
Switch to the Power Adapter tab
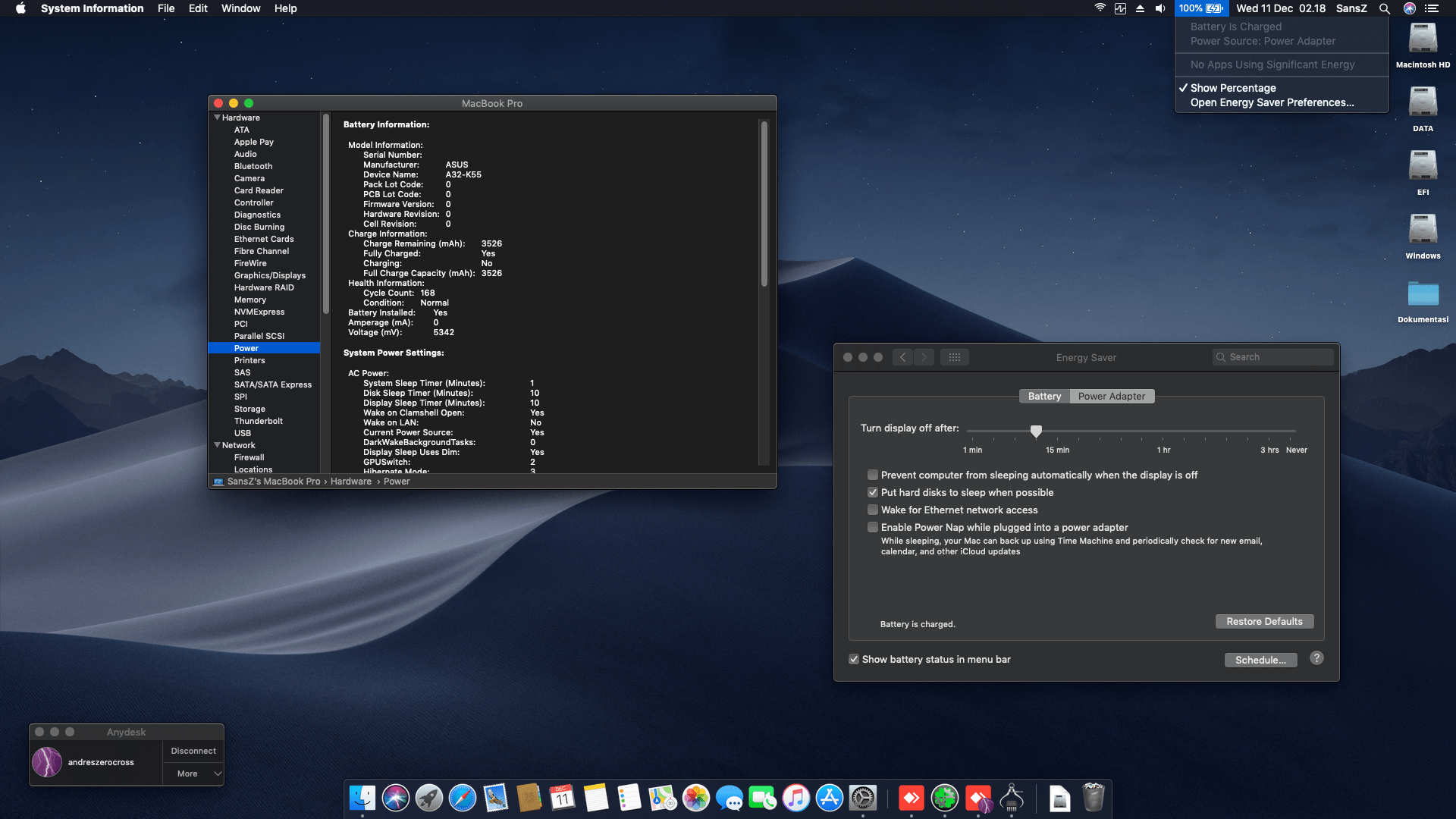[x=1112, y=396]
